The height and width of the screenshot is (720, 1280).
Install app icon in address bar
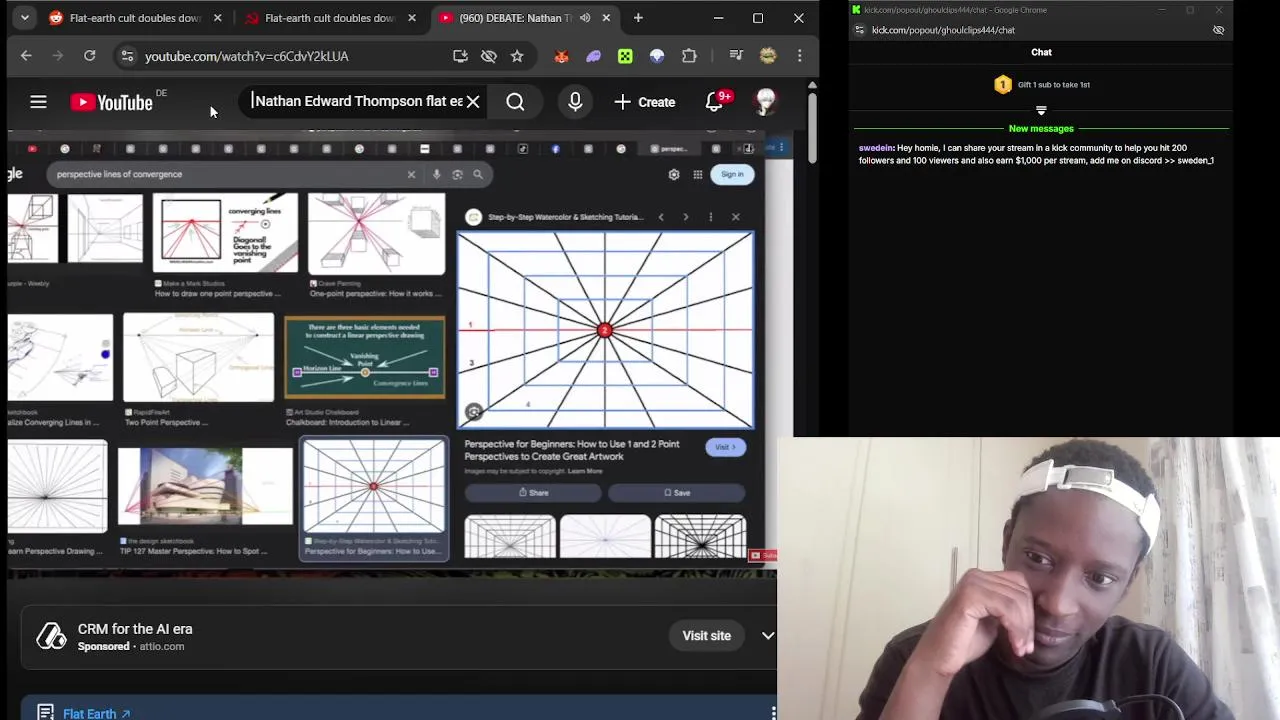460,56
